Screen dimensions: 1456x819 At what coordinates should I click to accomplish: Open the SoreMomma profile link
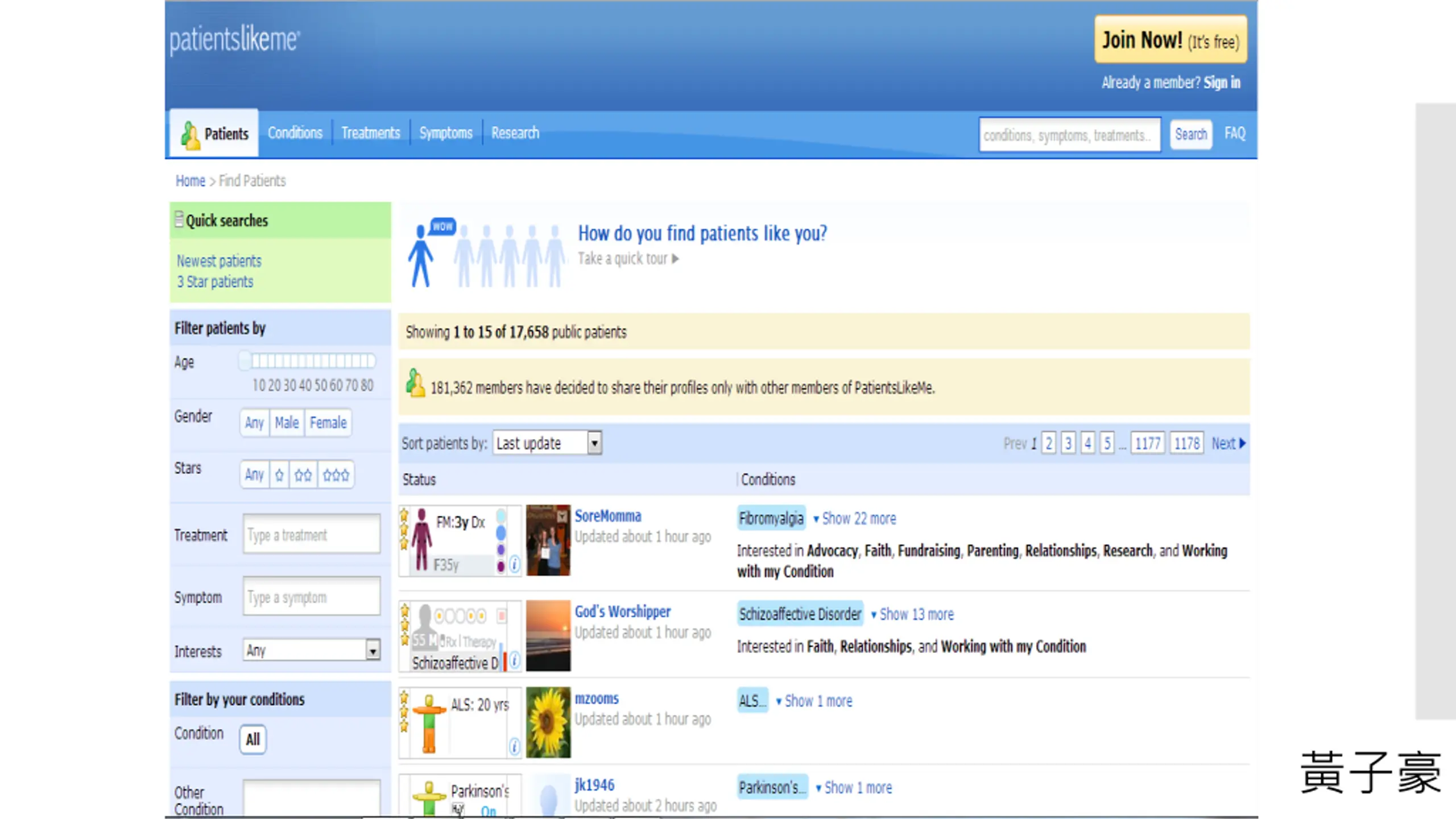[x=608, y=516]
